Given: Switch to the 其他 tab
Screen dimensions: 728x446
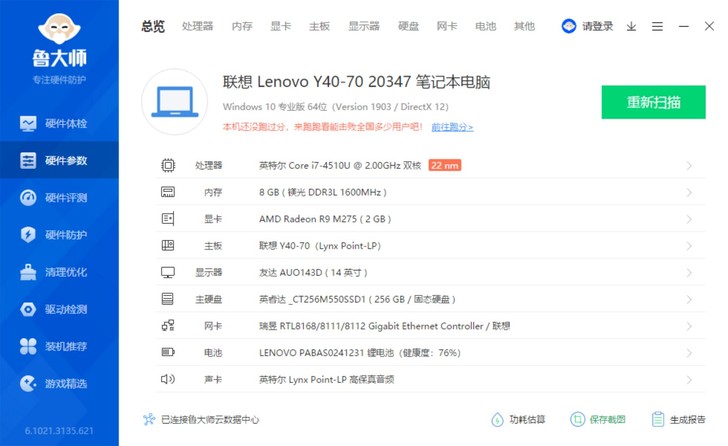Looking at the screenshot, I should click(x=525, y=26).
